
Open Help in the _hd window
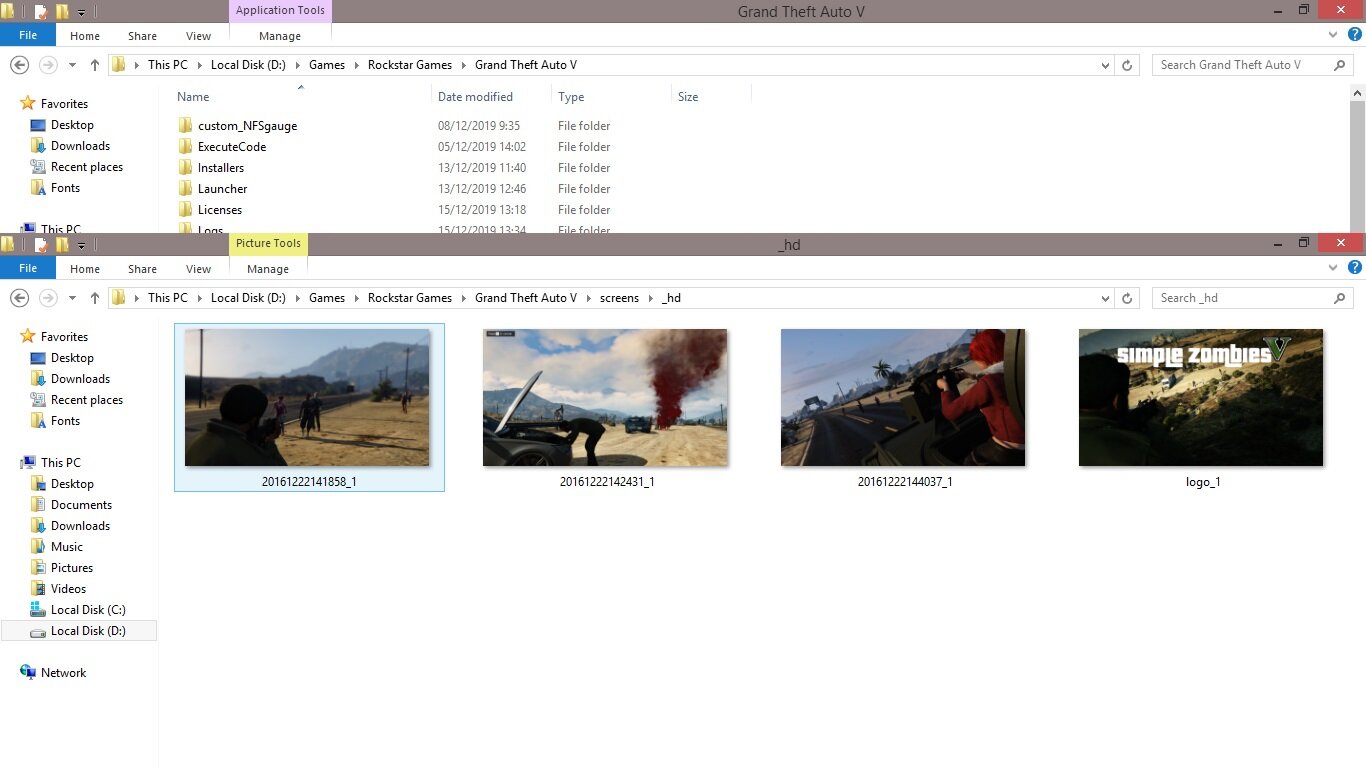1355,268
